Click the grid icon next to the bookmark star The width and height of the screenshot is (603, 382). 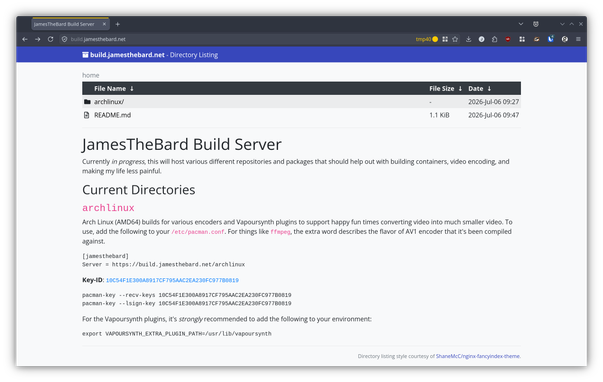[445, 39]
